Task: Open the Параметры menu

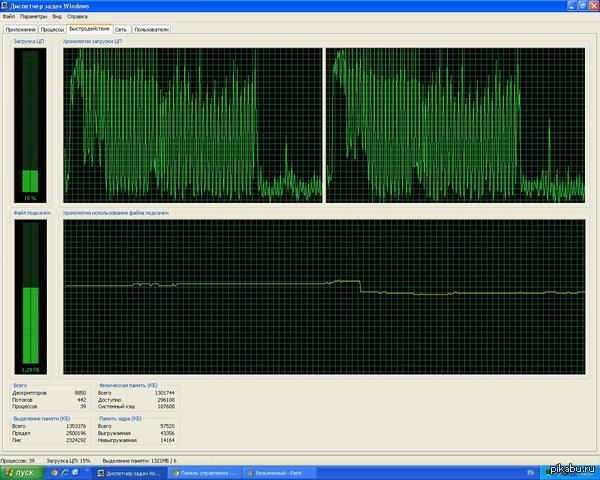Action: pyautogui.click(x=33, y=17)
